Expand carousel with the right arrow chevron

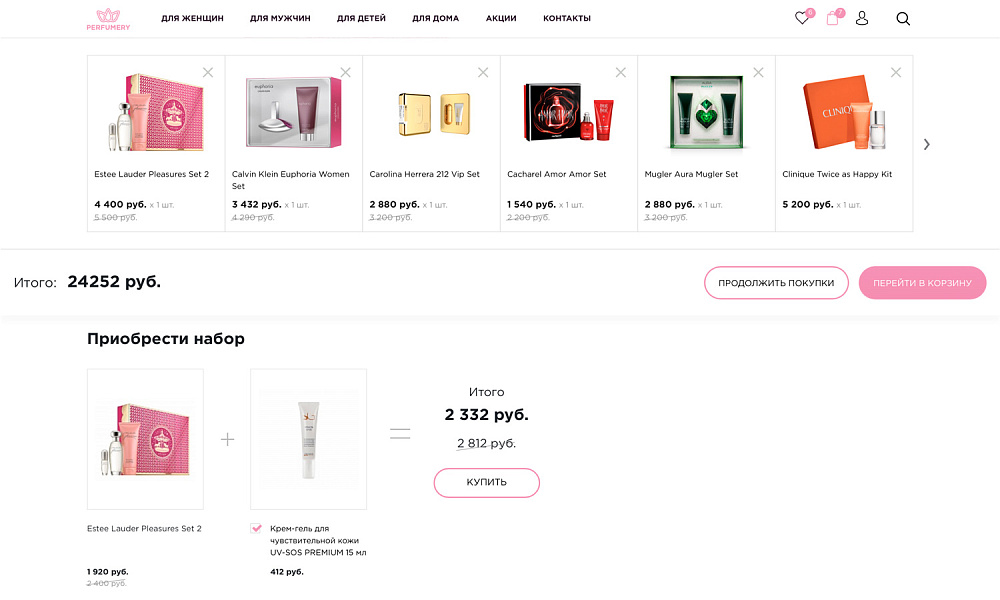(926, 143)
